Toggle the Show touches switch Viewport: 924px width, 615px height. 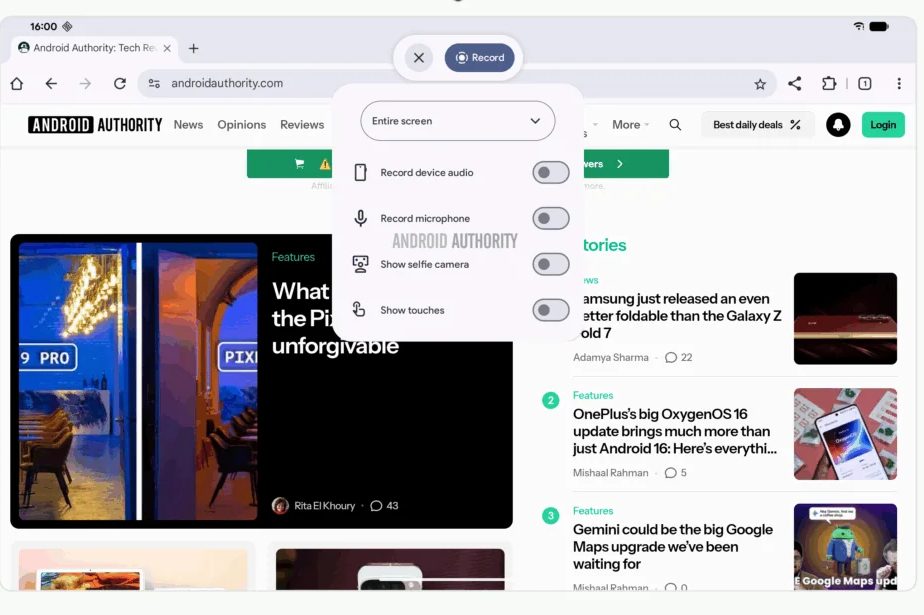(x=550, y=310)
